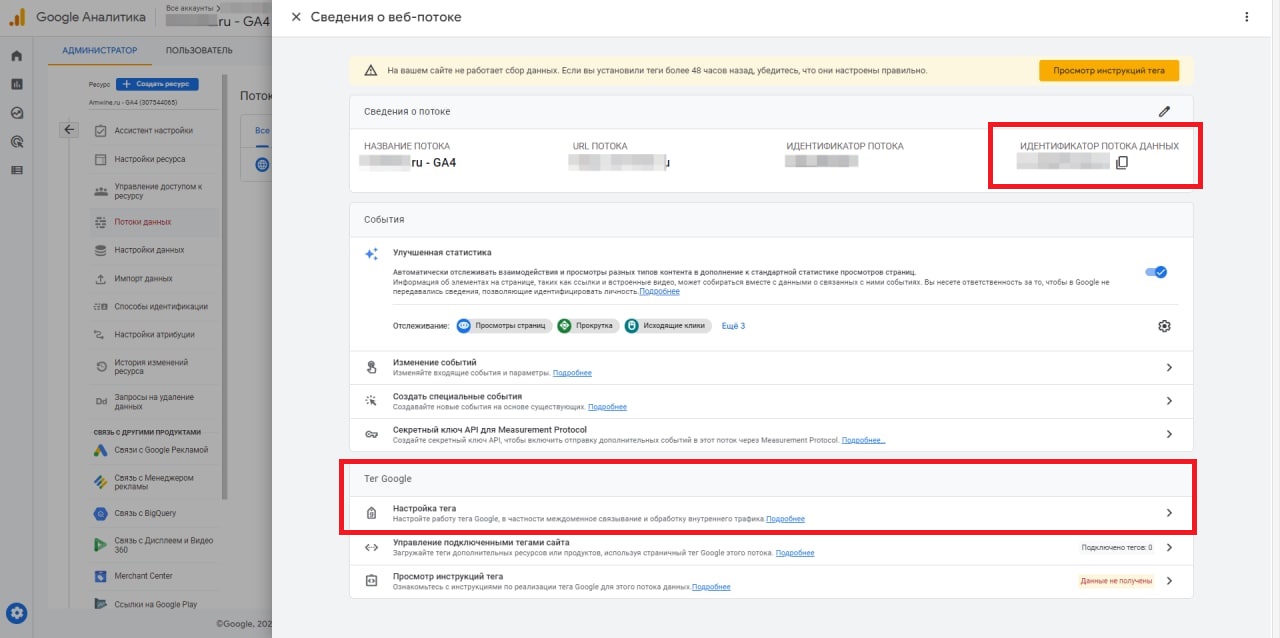Click the URL ПОТОКА label
The width and height of the screenshot is (1280, 638).
click(600, 146)
